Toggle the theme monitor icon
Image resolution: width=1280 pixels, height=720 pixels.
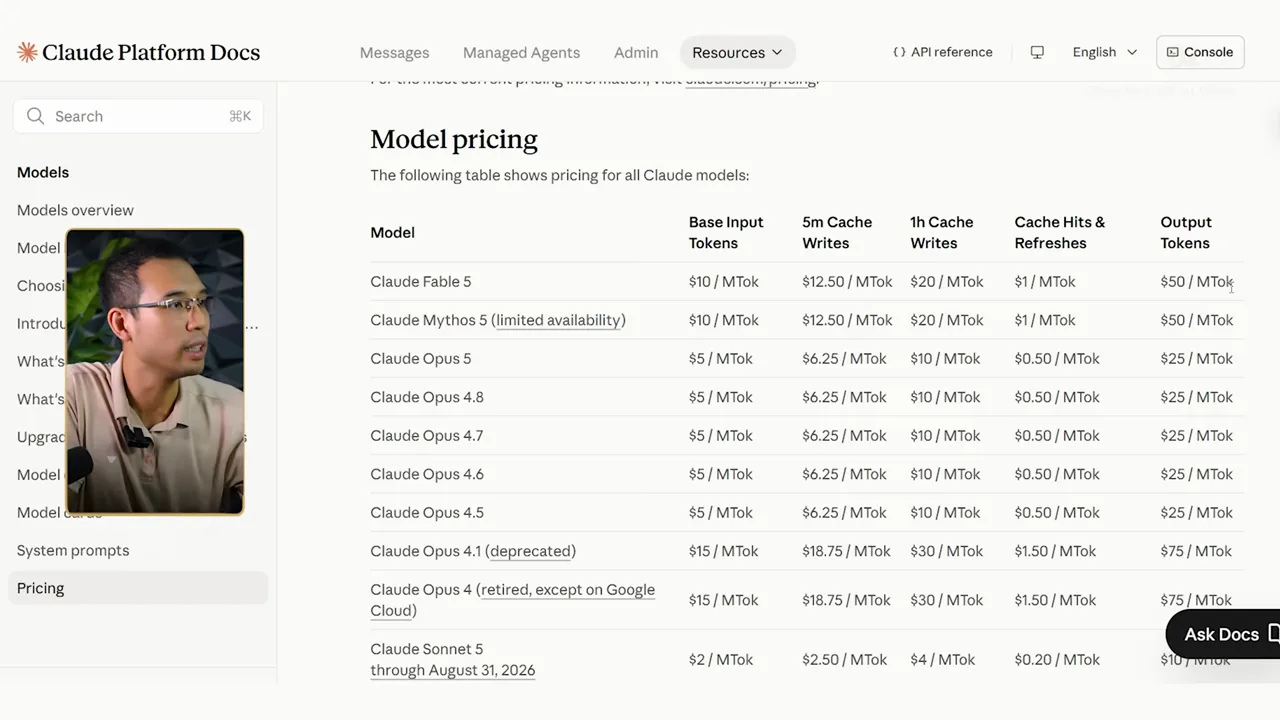tap(1037, 52)
